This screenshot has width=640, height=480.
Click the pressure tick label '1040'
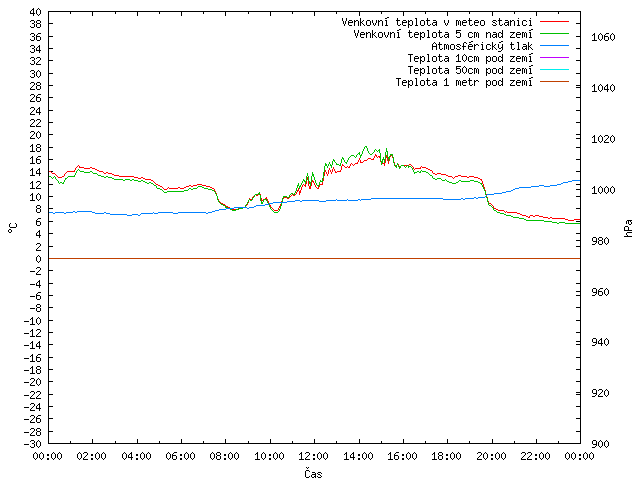click(x=603, y=88)
